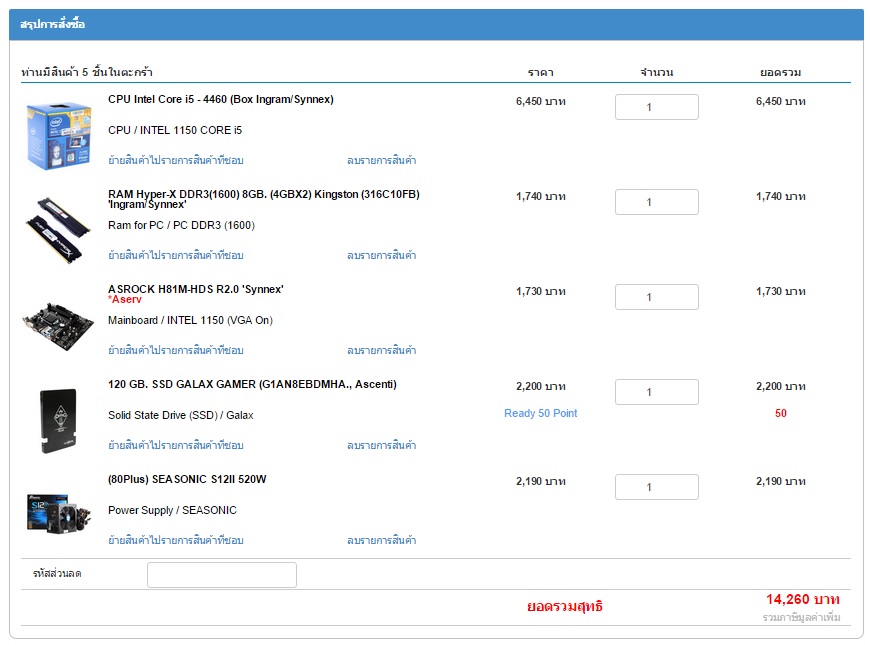Open the ASROCK H81M motherboard thumbnail

coord(58,326)
